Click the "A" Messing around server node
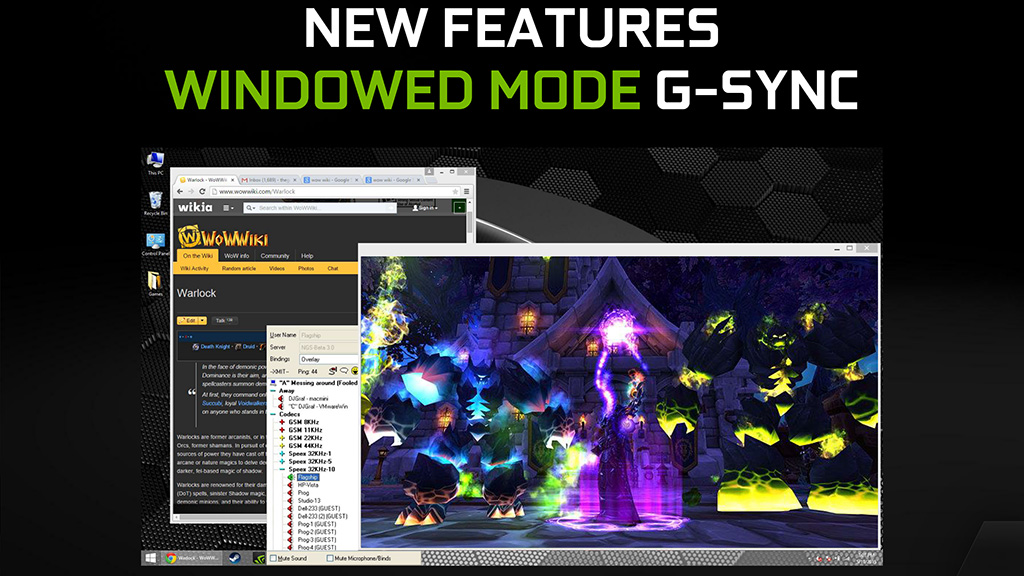1024x576 pixels. pyautogui.click(x=318, y=383)
